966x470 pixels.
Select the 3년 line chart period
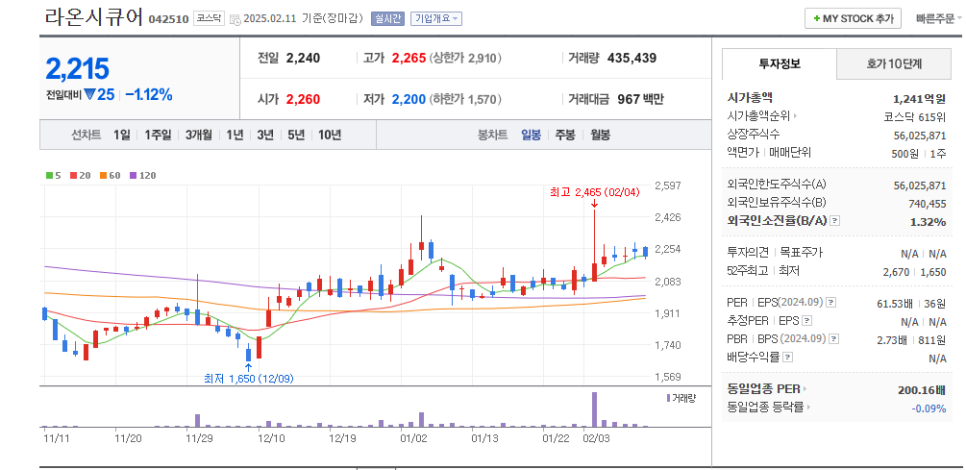click(x=266, y=135)
